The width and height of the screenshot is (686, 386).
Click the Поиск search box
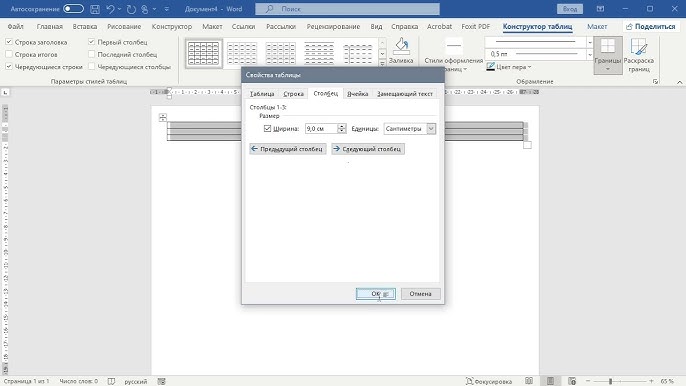pyautogui.click(x=347, y=9)
